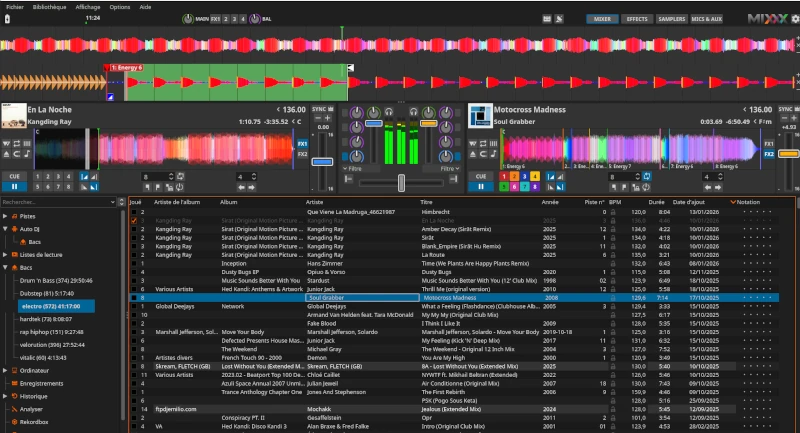800x433 pixels.
Task: Toggle reloop power icon on deck 1
Action: click(180, 187)
